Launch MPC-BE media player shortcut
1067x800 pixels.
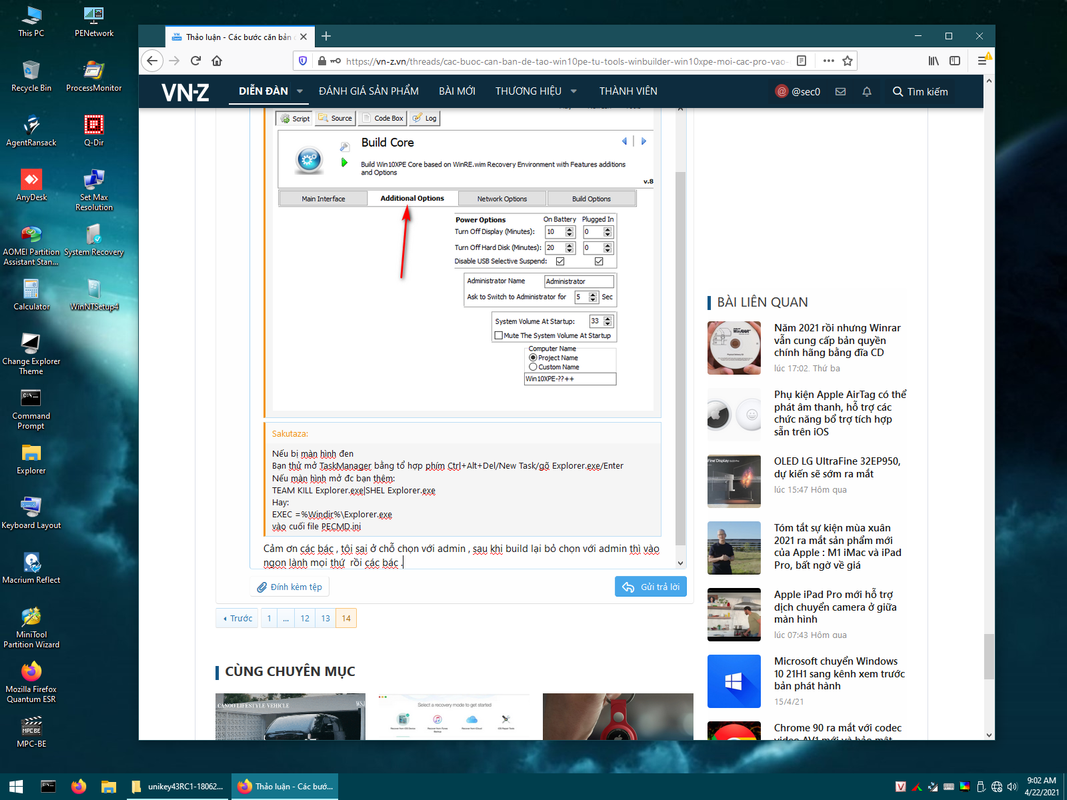[x=31, y=732]
